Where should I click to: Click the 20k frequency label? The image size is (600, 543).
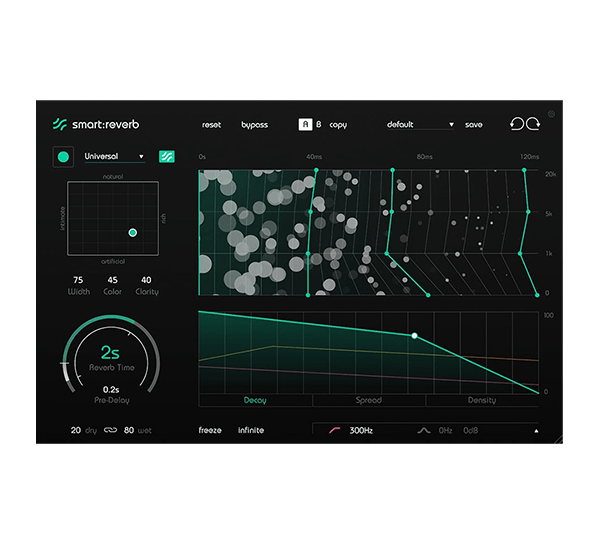(x=550, y=174)
